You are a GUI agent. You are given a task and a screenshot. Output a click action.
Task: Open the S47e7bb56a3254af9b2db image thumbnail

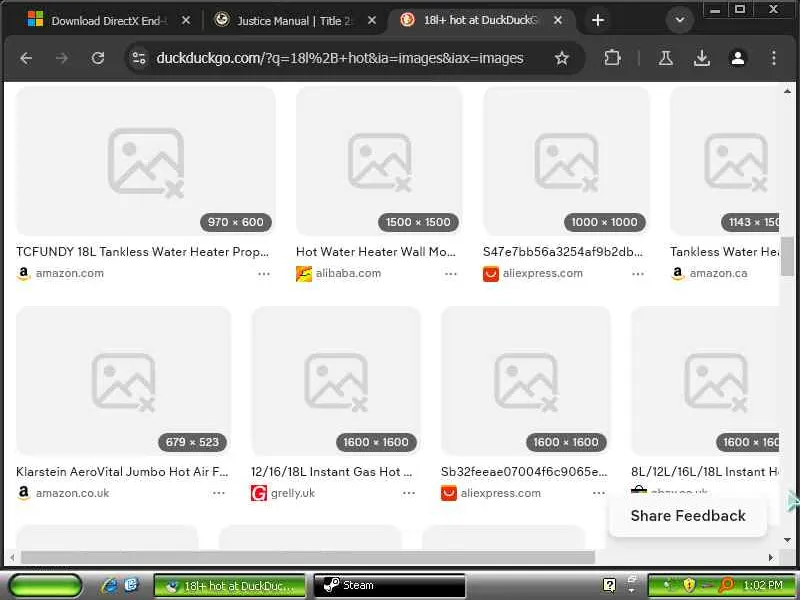coord(566,161)
